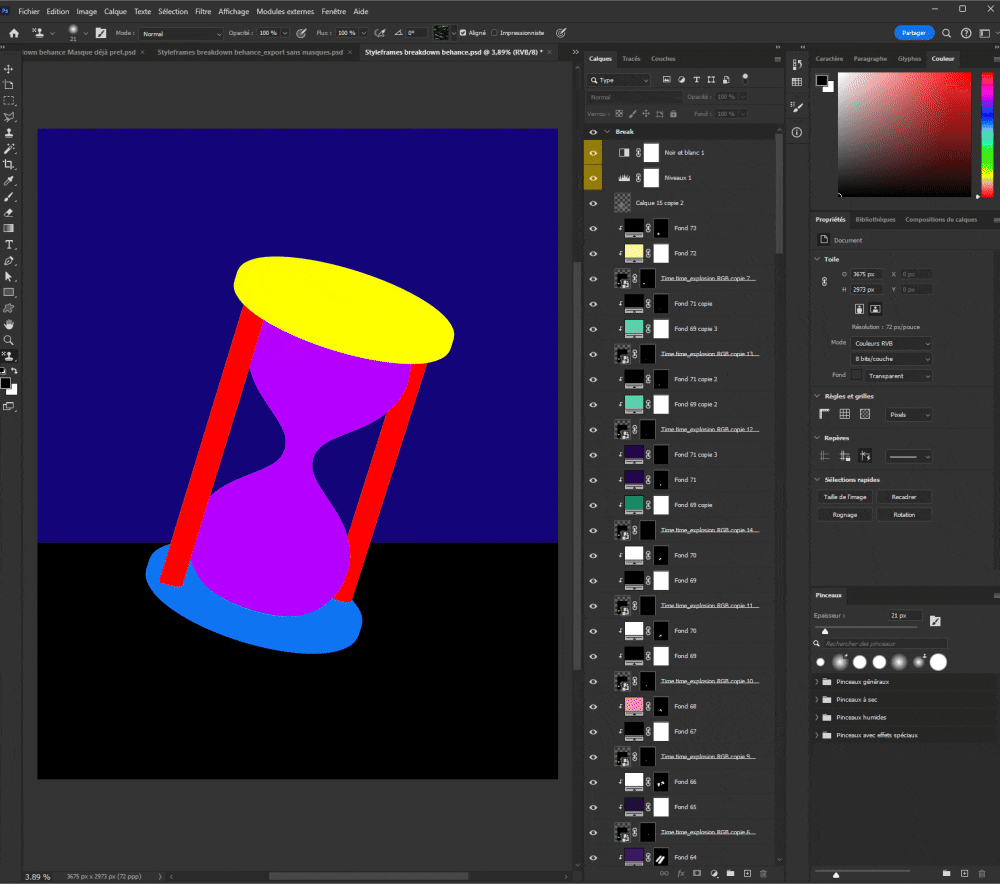The height and width of the screenshot is (884, 1000).
Task: Hide the Fond 72 layer
Action: pos(593,254)
